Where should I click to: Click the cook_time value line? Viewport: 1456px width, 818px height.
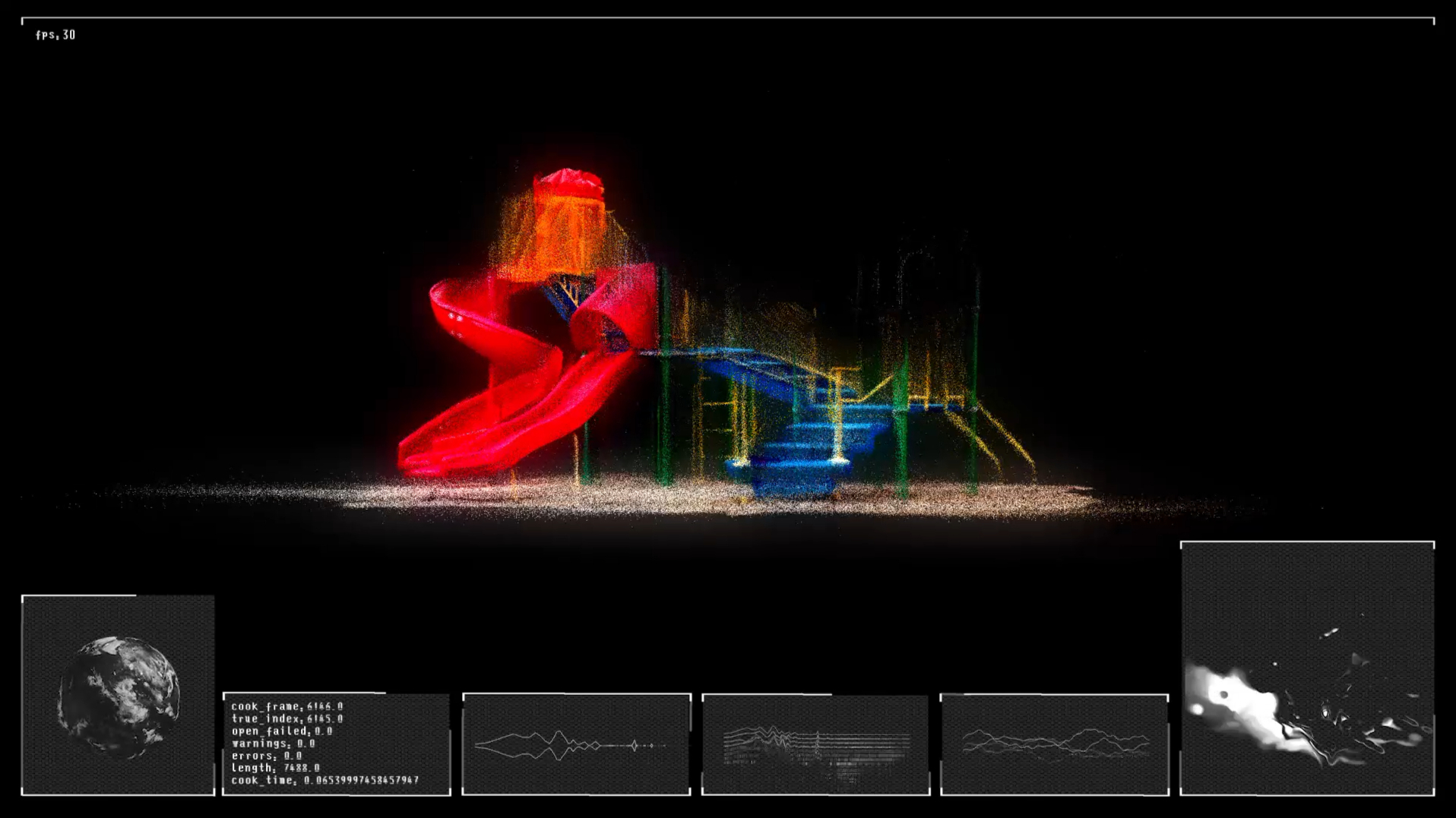[x=325, y=780]
